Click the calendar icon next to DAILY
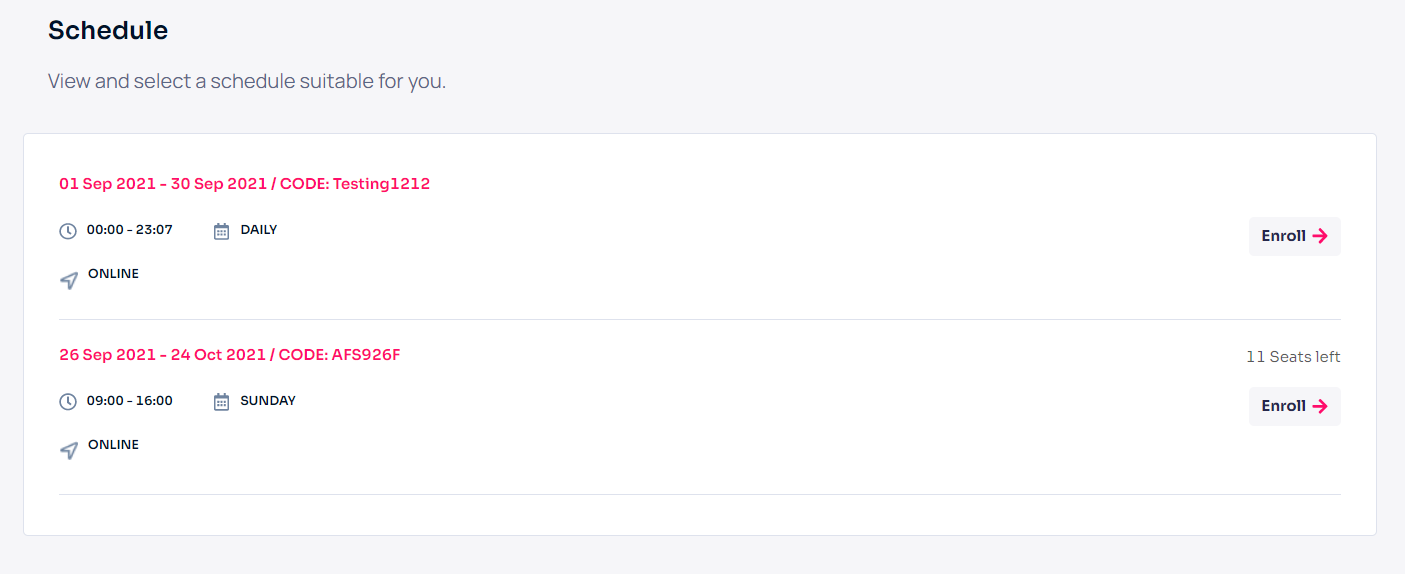This screenshot has width=1405, height=574. click(x=222, y=231)
